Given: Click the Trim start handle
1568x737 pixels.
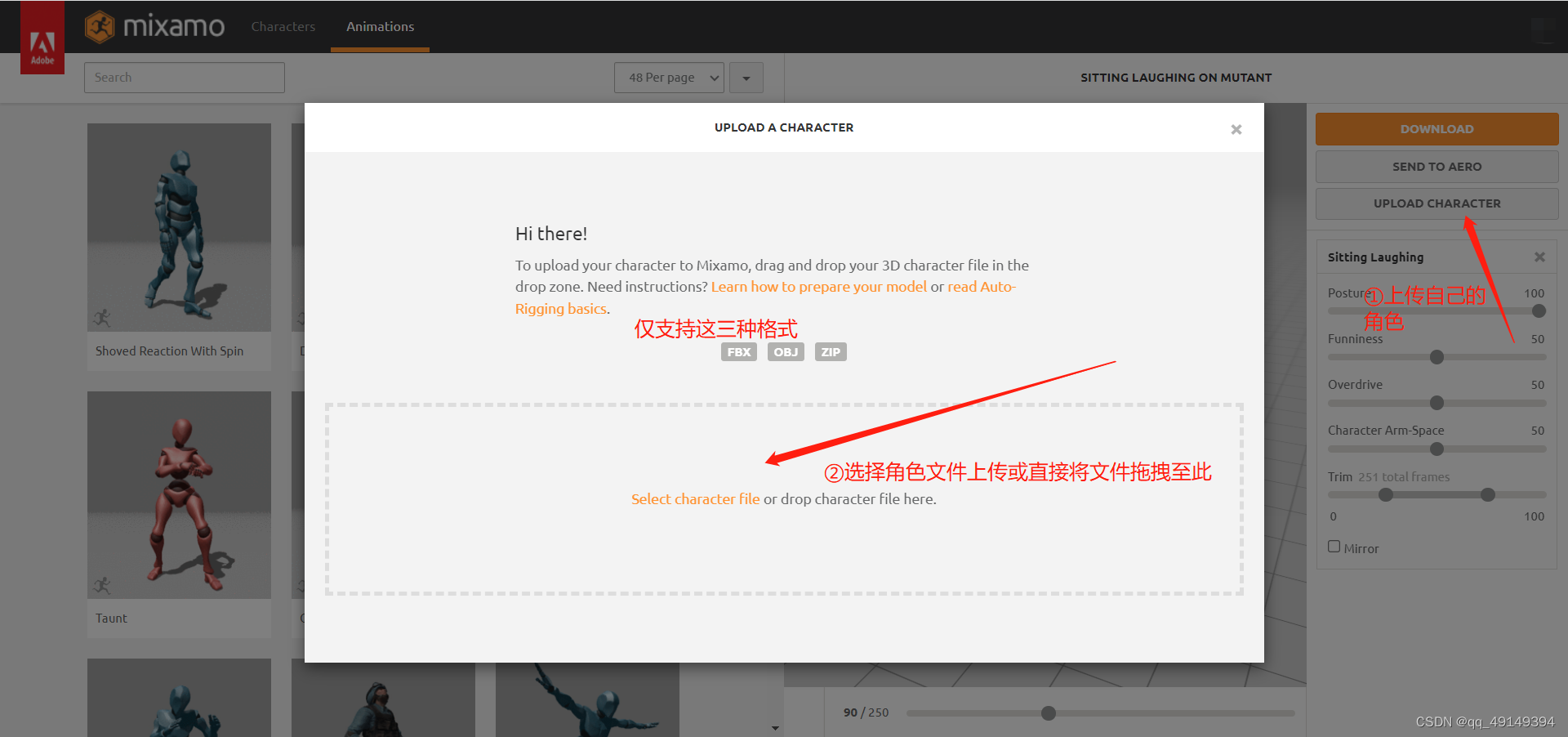Looking at the screenshot, I should (1385, 494).
